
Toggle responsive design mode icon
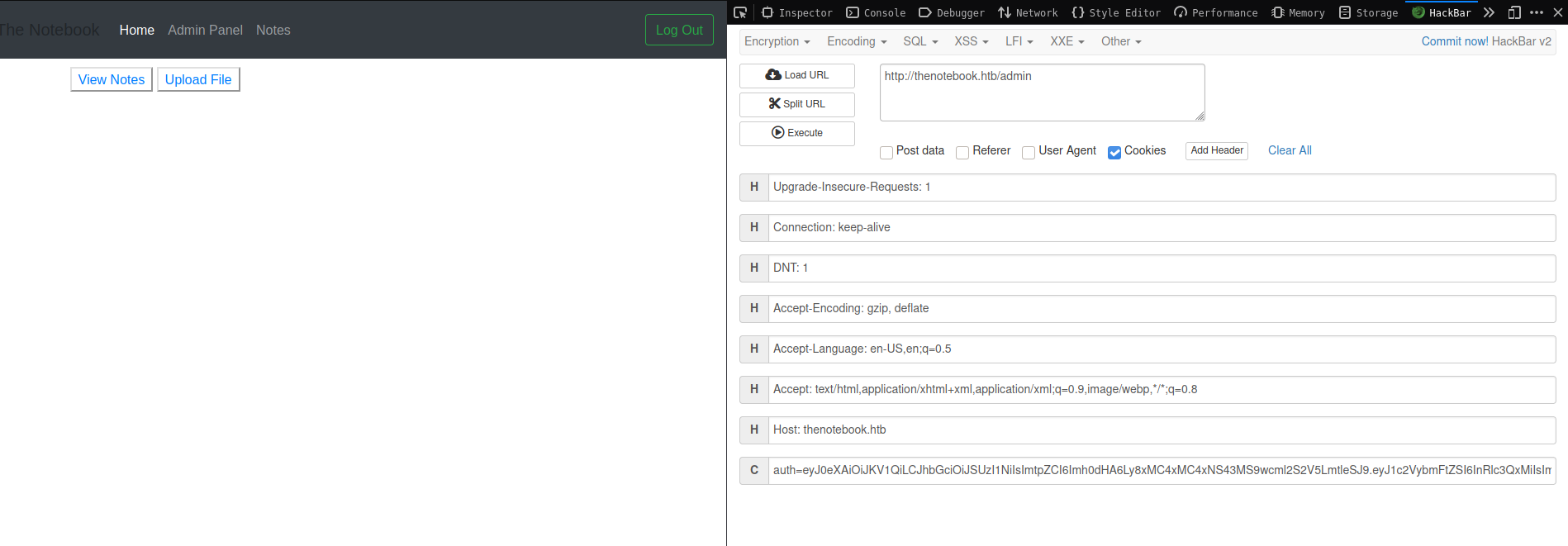1514,12
